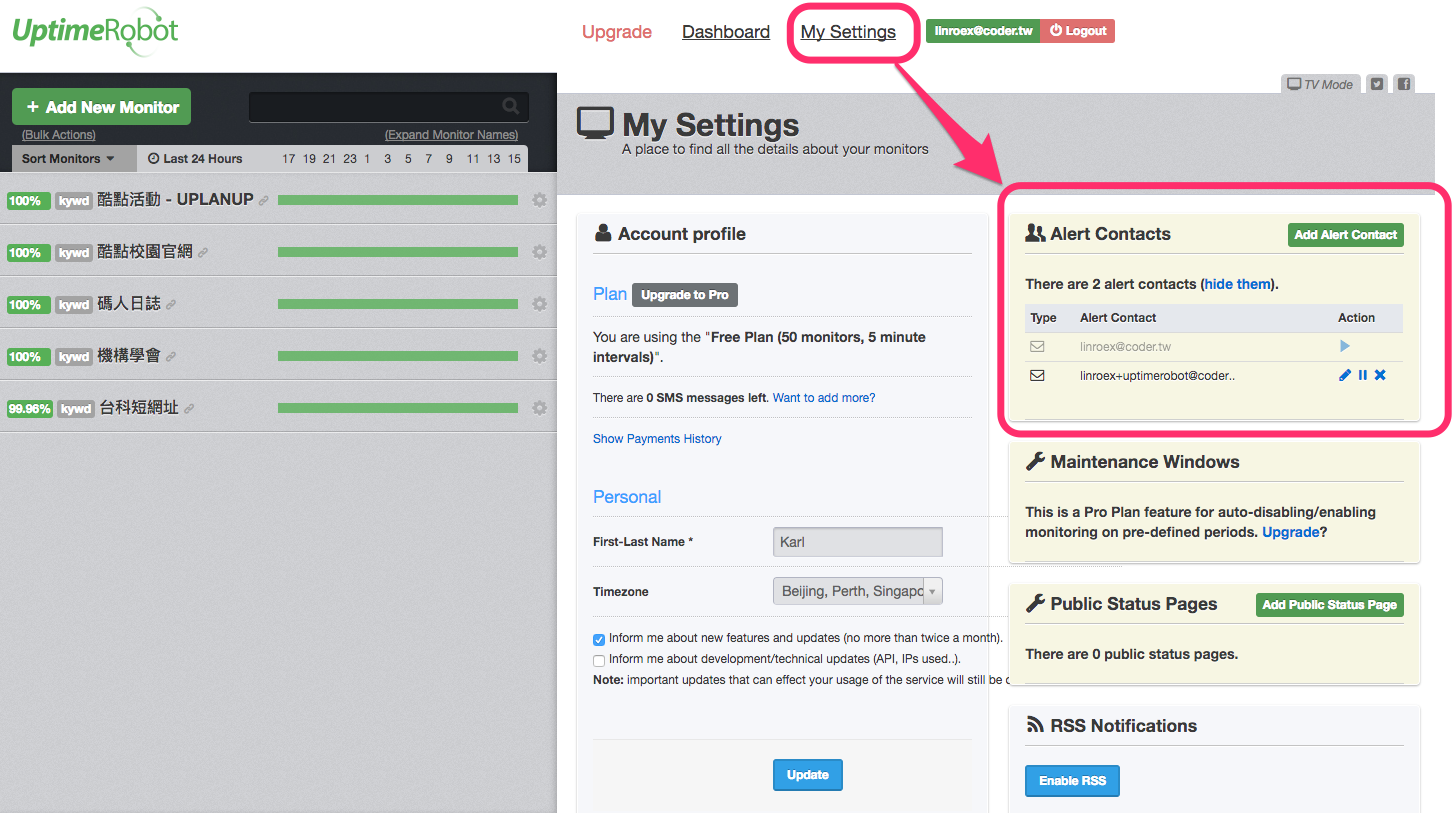Image resolution: width=1452 pixels, height=813 pixels.
Task: Resume the linroex@coder.tw alert contact with play icon
Action: pyautogui.click(x=1345, y=346)
